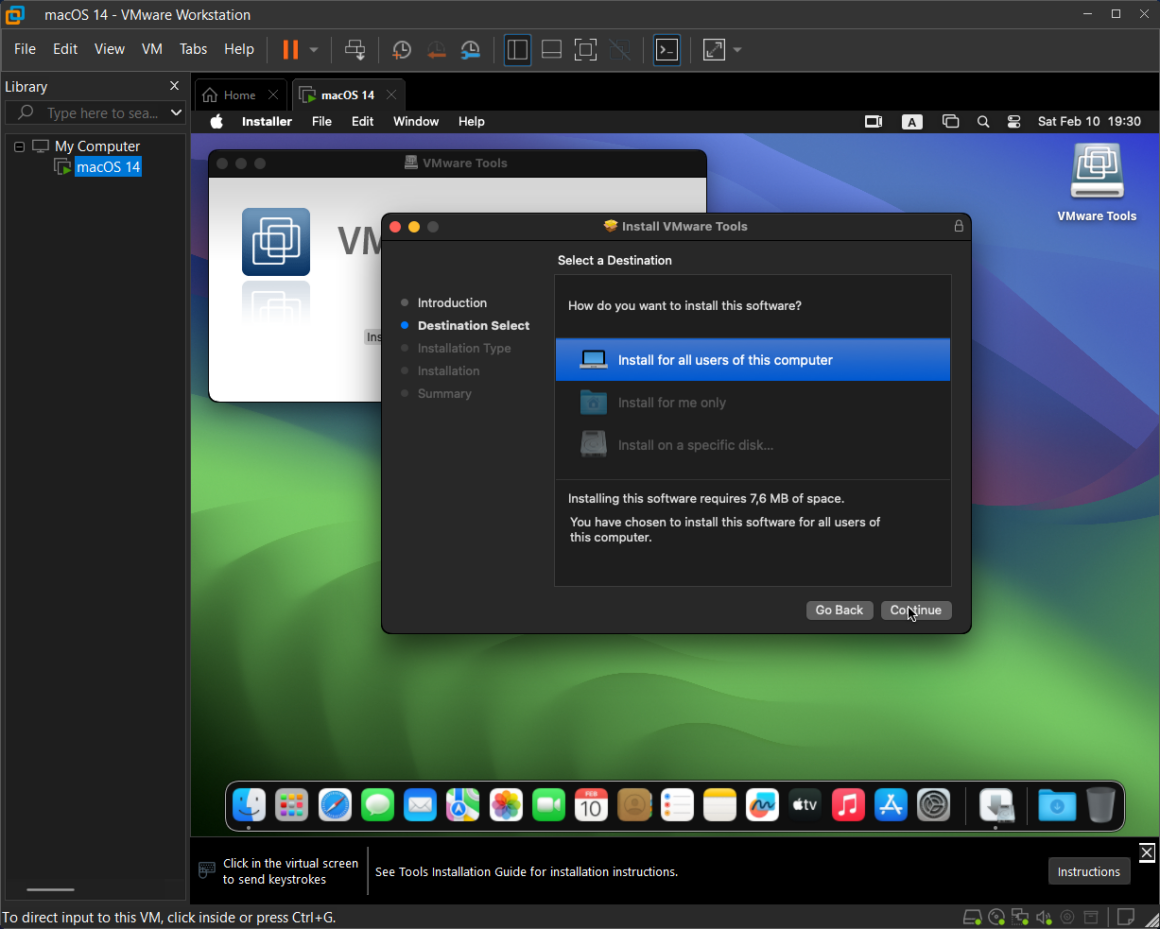Open the Apple menu

point(216,121)
